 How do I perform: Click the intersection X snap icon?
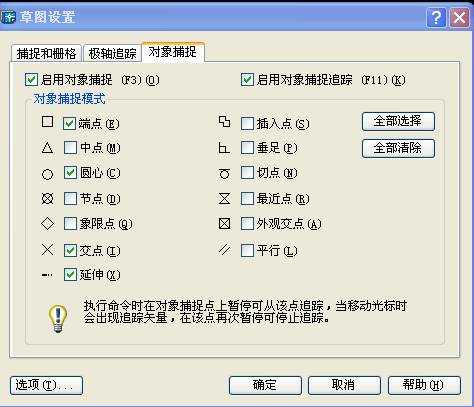tap(47, 250)
